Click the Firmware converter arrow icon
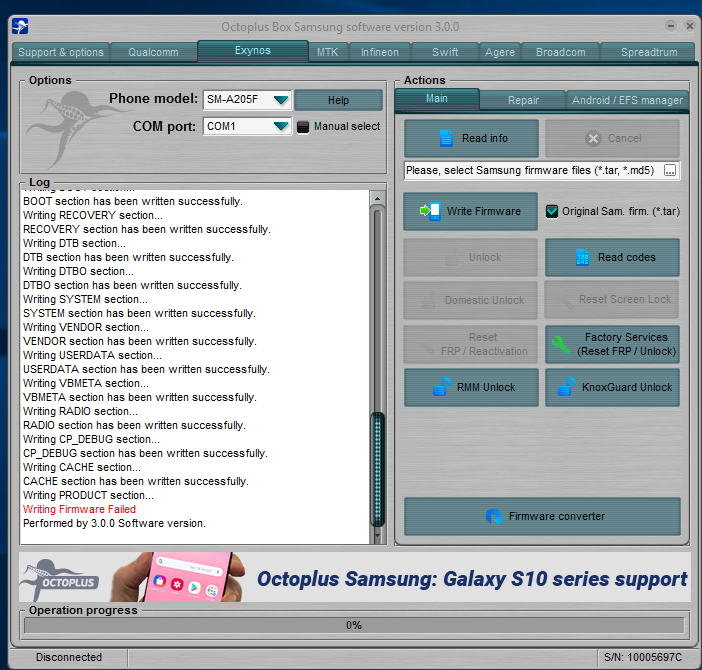The width and height of the screenshot is (702, 670). click(494, 516)
